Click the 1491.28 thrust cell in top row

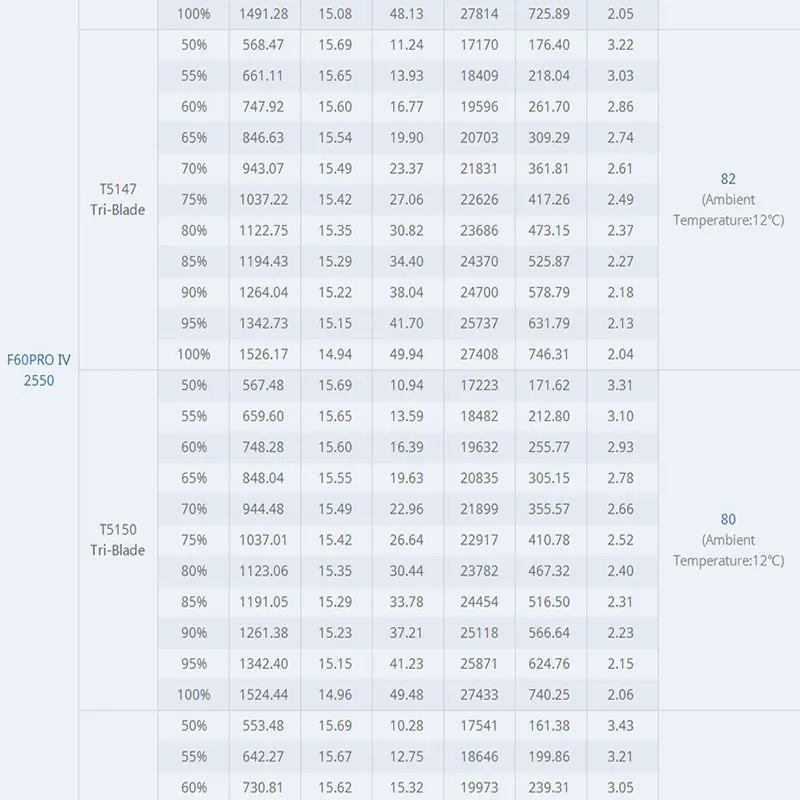264,14
